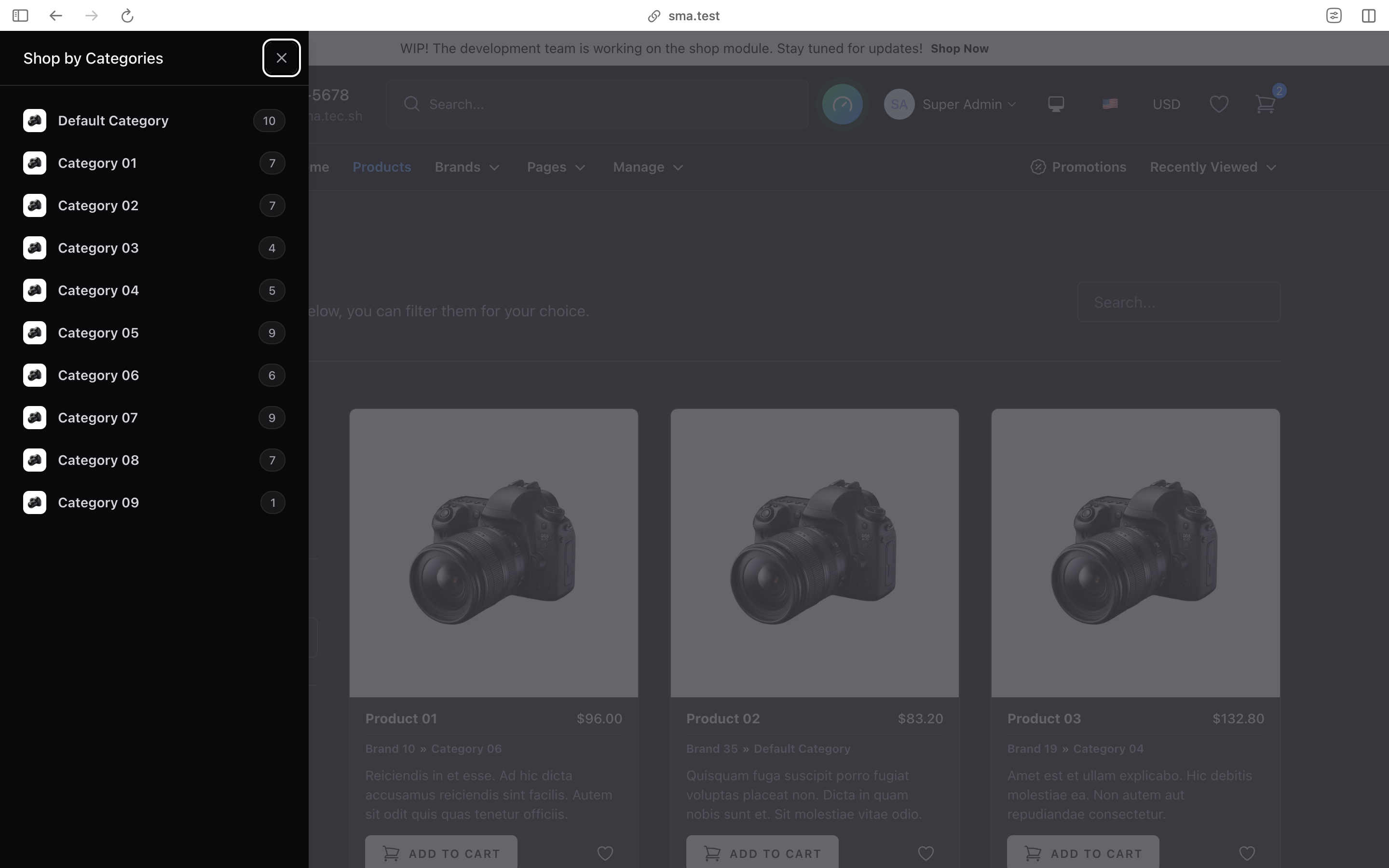Open the Product 03 title
Viewport: 1389px width, 868px height.
(1044, 719)
